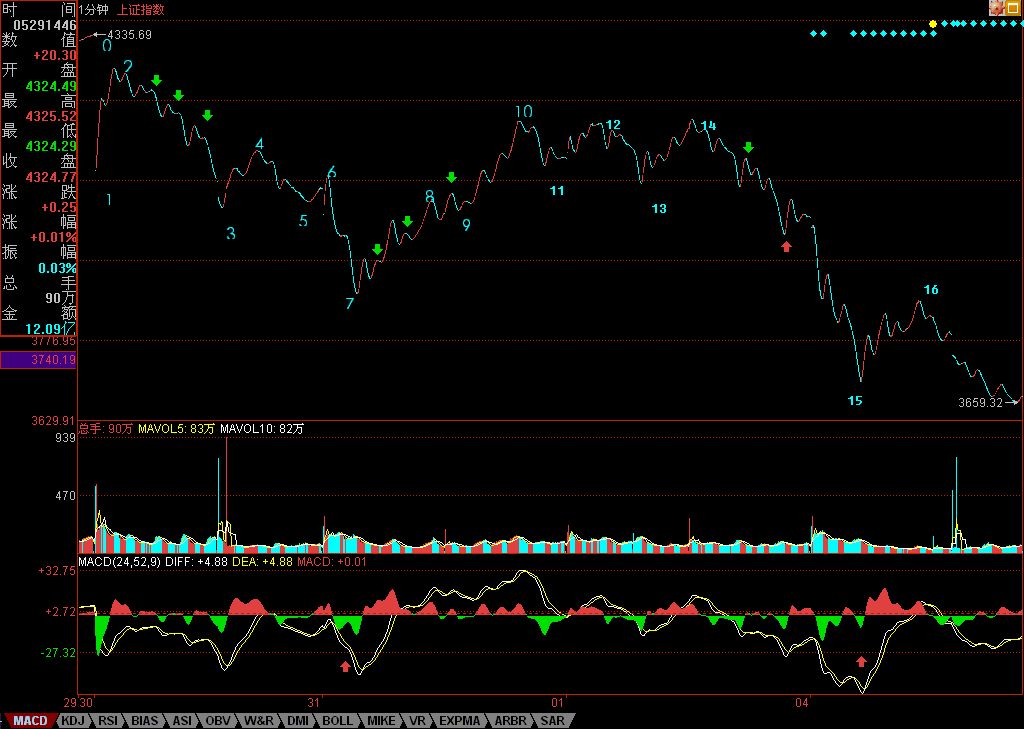
Task: Open the BOLL indicator tab
Action: pos(337,720)
